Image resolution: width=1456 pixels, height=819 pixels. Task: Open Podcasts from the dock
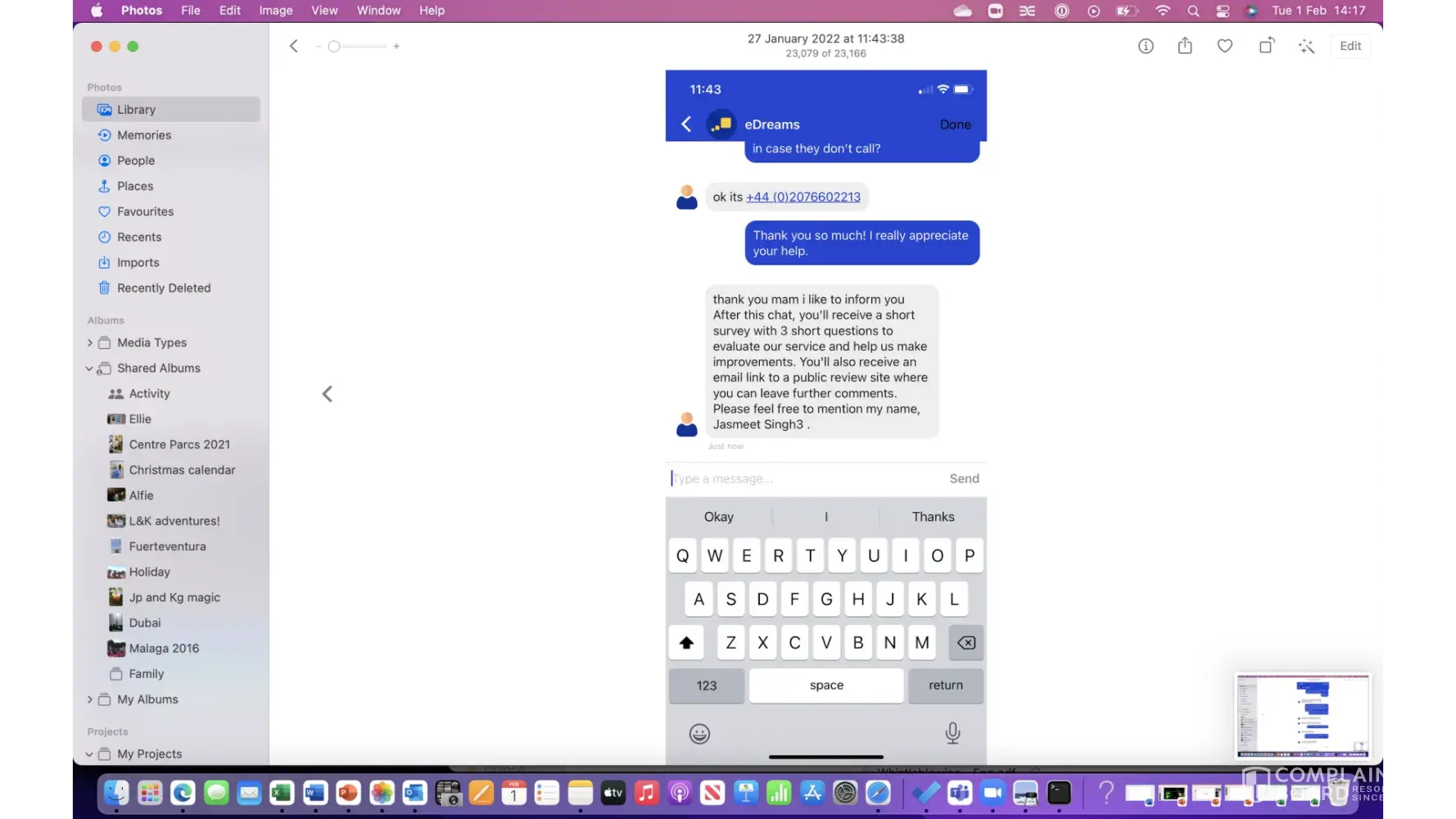680,793
